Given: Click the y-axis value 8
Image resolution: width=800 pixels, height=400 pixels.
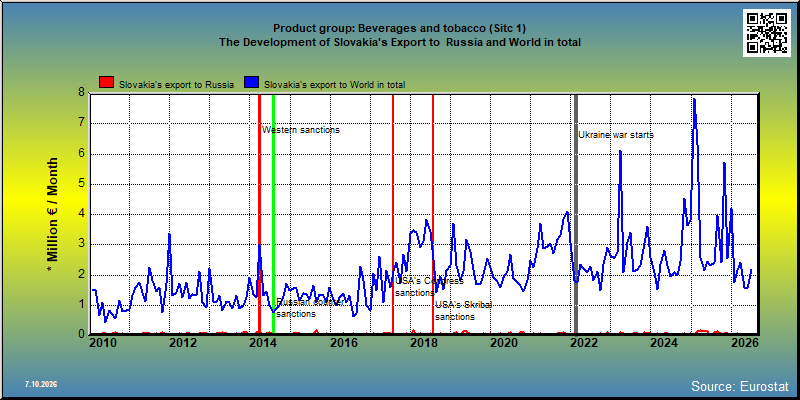Looking at the screenshot, I should pyautogui.click(x=81, y=93).
